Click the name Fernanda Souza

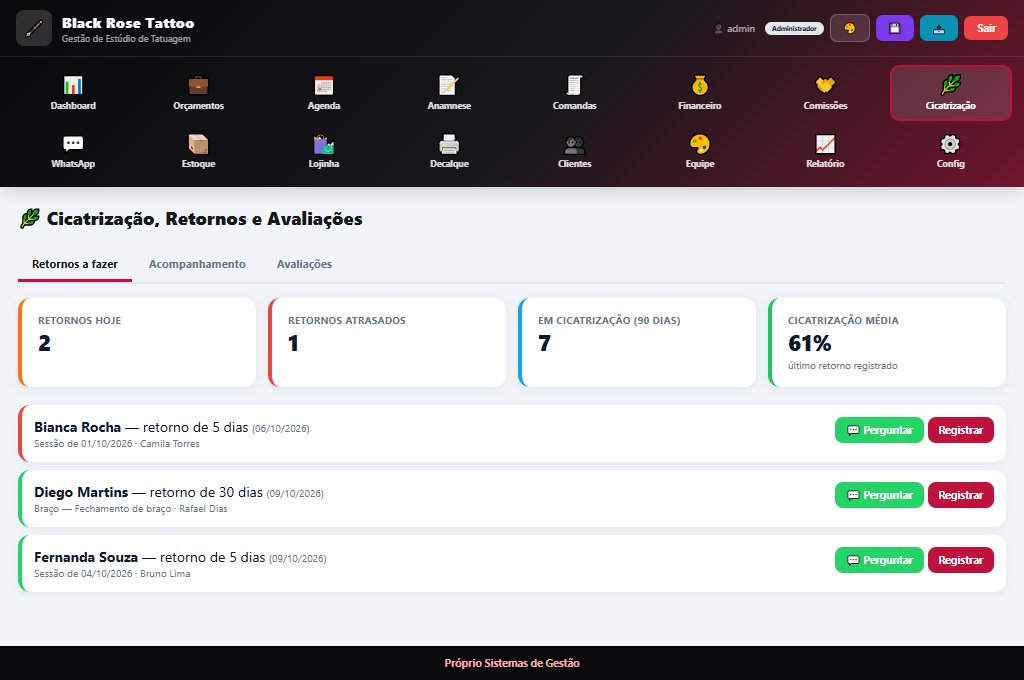(86, 557)
